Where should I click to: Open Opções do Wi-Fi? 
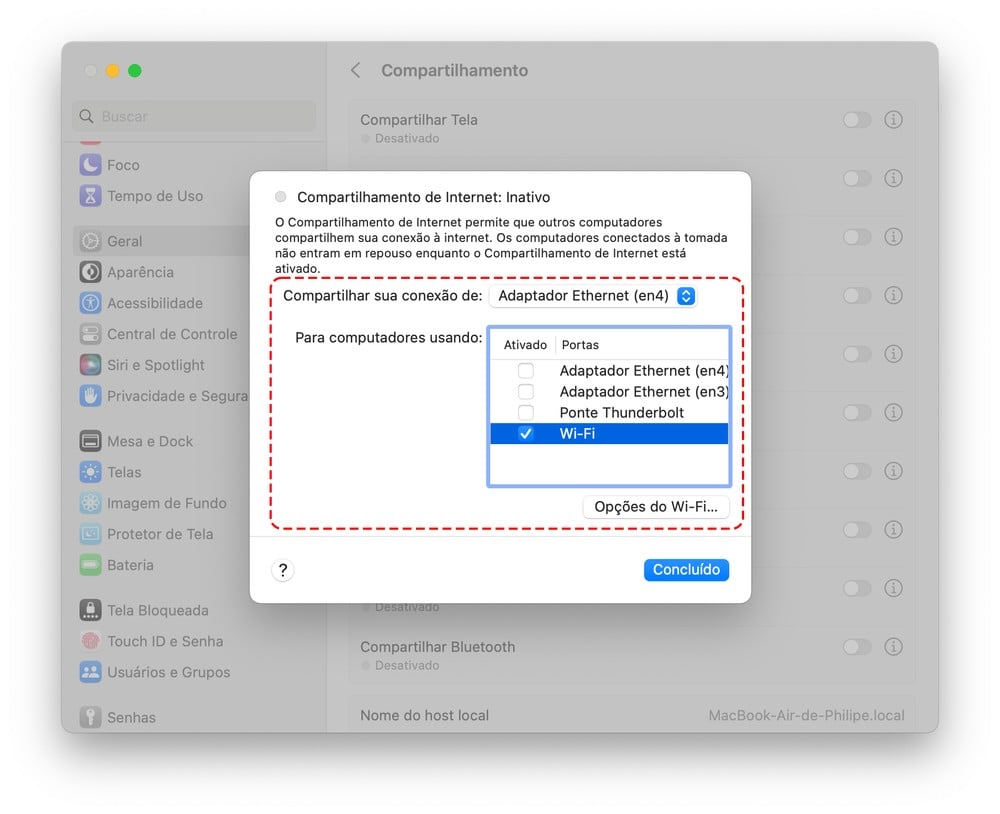point(656,507)
